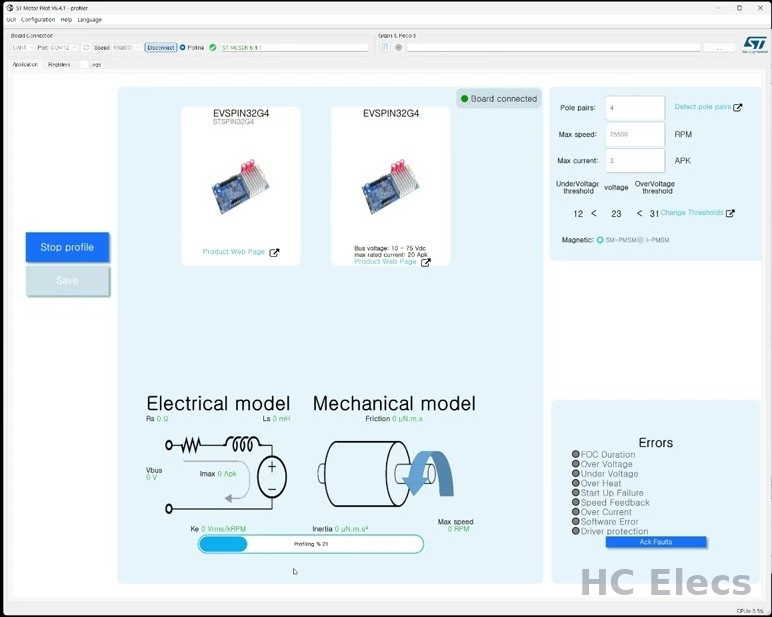This screenshot has height=617, width=772.
Task: Click the Disconnect button
Action: coord(161,48)
